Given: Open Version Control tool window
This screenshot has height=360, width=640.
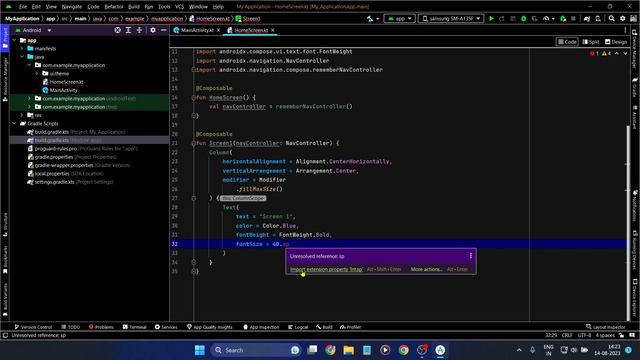Looking at the screenshot, I should click(33, 327).
